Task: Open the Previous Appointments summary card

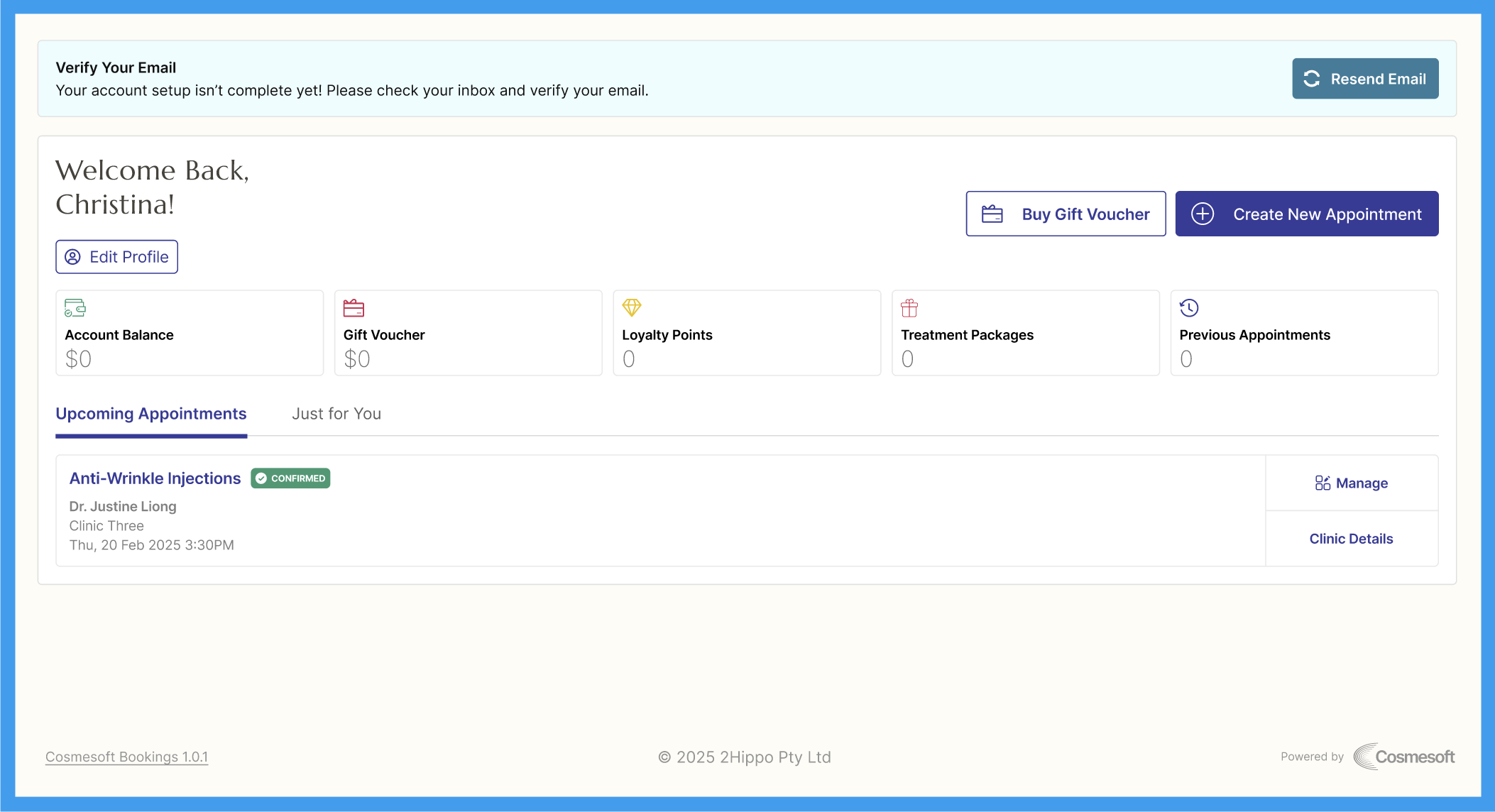Action: (x=1304, y=333)
